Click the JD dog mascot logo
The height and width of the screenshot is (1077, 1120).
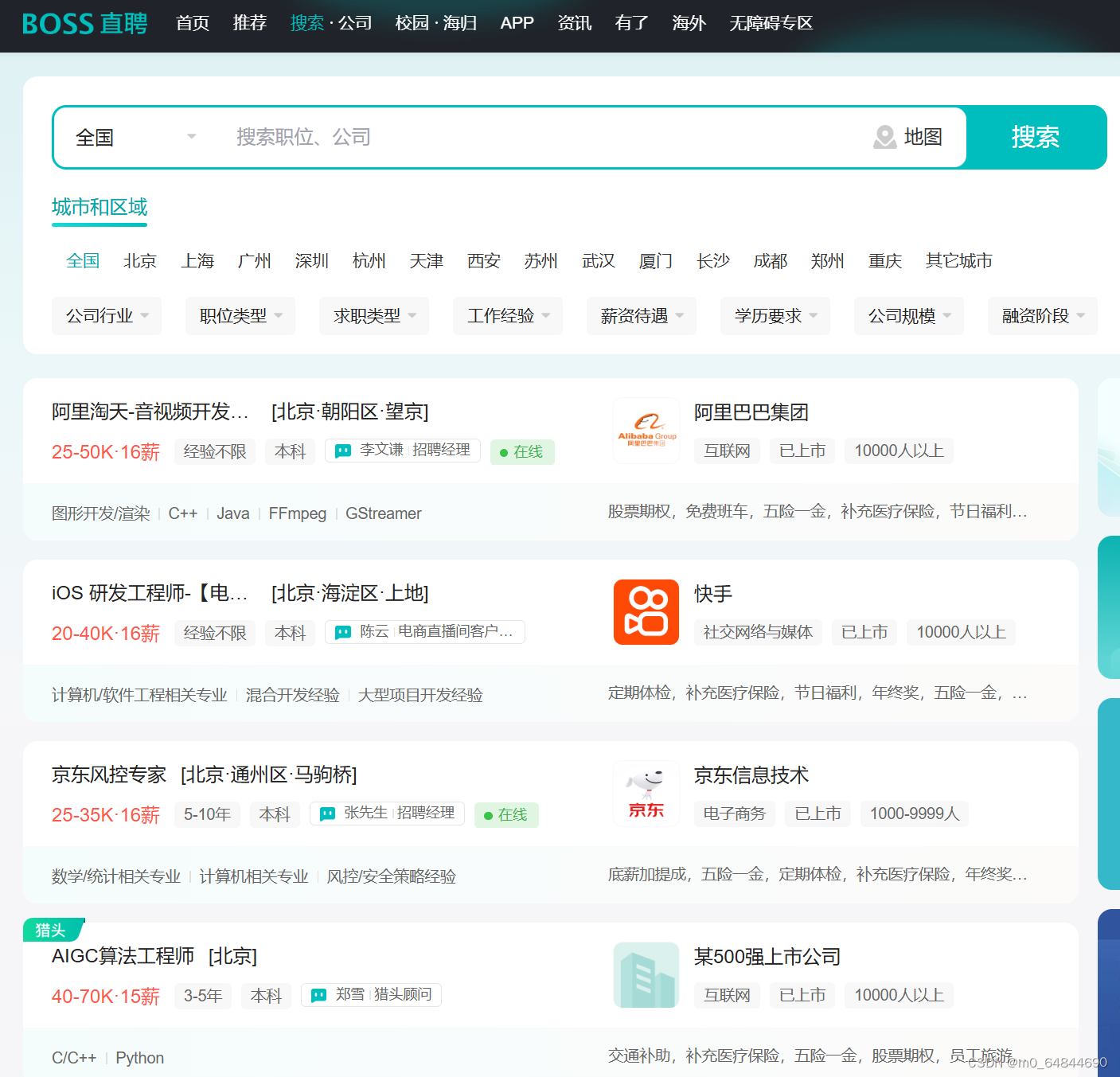pos(646,794)
